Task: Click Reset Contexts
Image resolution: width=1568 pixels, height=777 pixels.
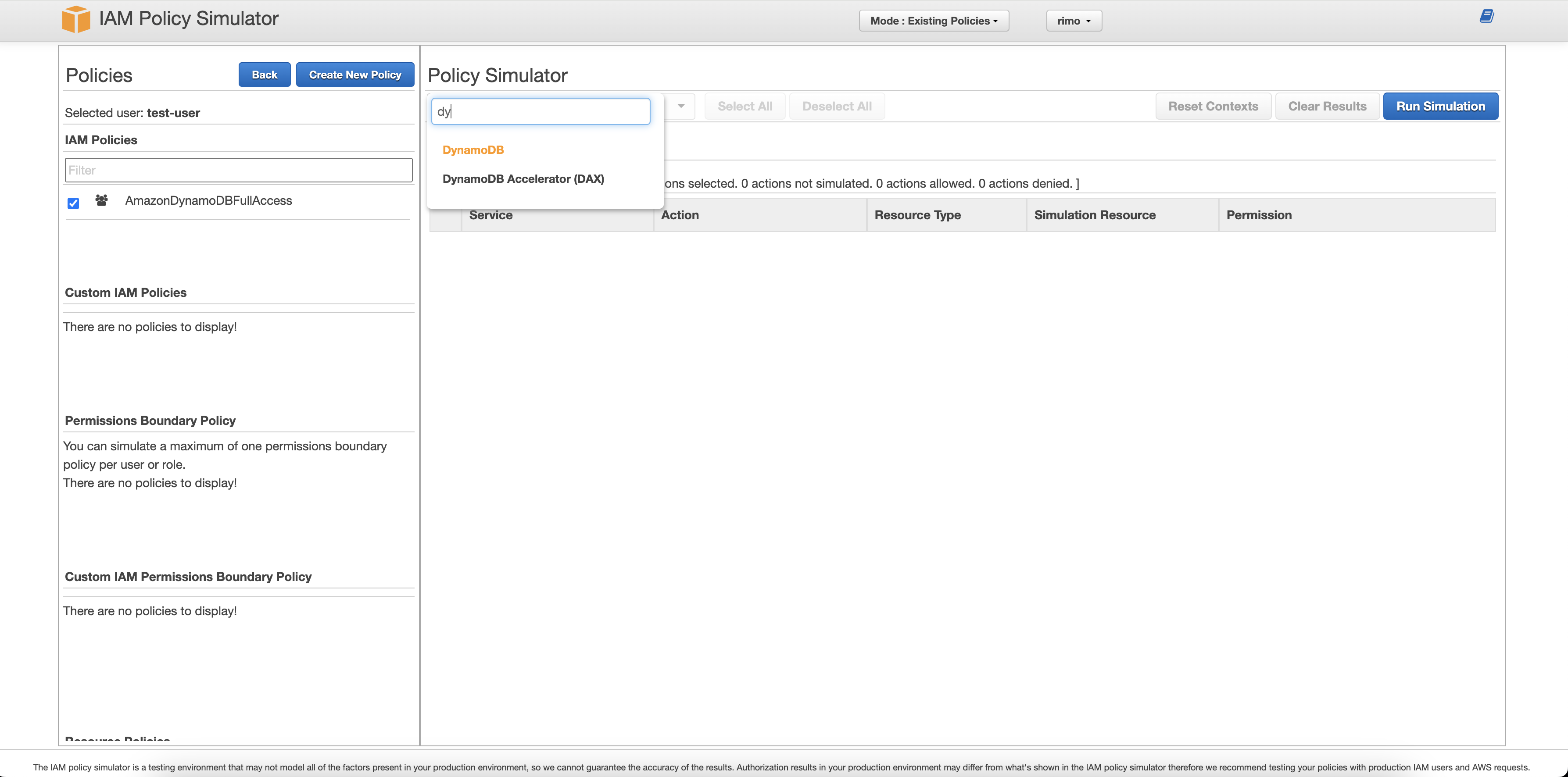Action: click(x=1213, y=107)
